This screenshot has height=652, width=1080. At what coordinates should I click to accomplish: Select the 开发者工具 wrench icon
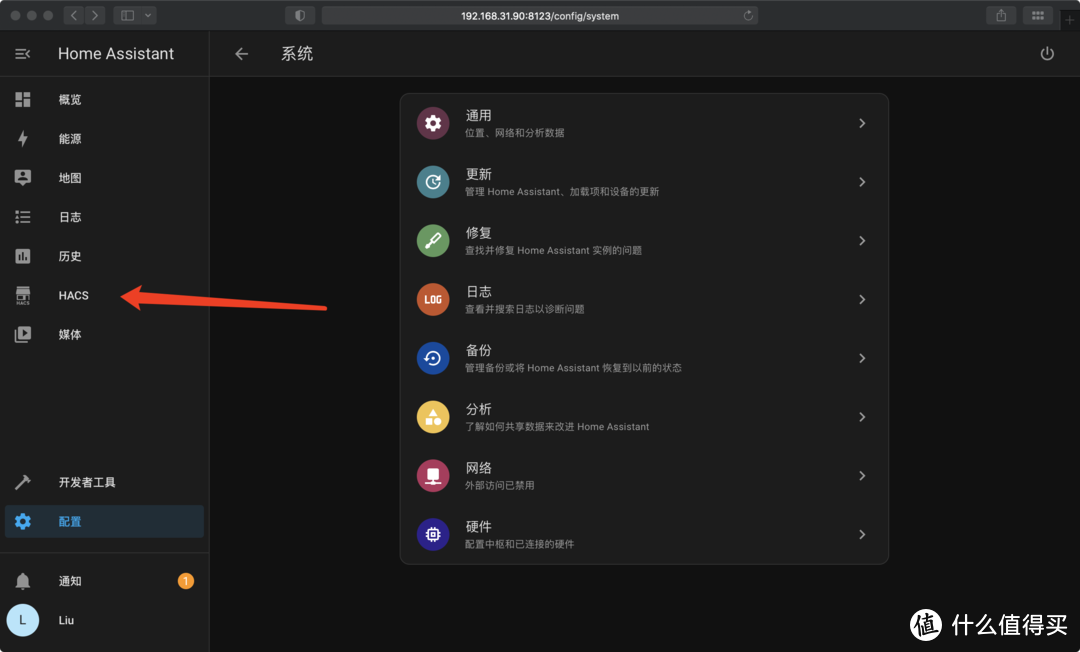tap(22, 481)
